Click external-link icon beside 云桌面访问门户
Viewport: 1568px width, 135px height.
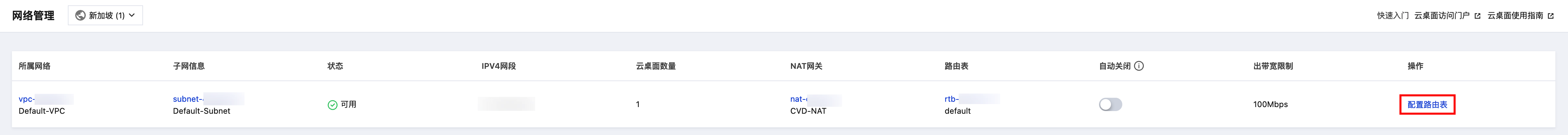click(1477, 16)
